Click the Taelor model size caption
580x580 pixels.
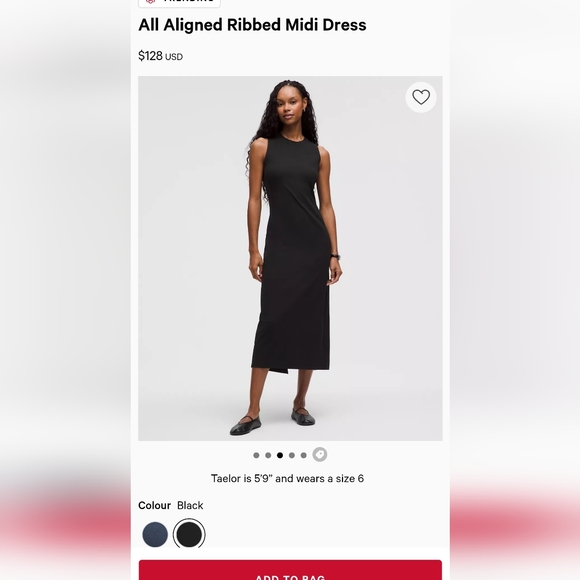[287, 479]
